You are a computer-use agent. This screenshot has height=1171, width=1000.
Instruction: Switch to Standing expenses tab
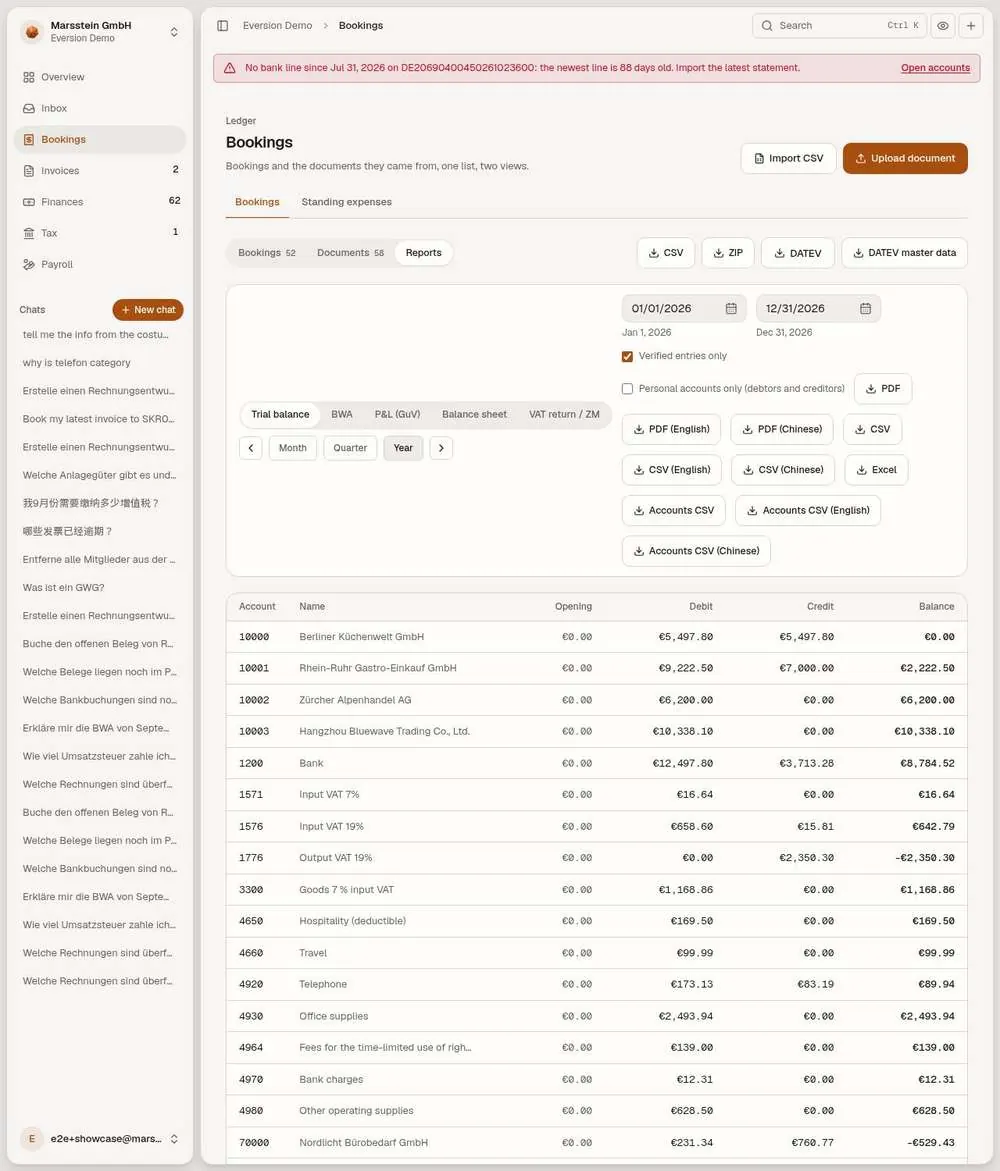point(347,202)
